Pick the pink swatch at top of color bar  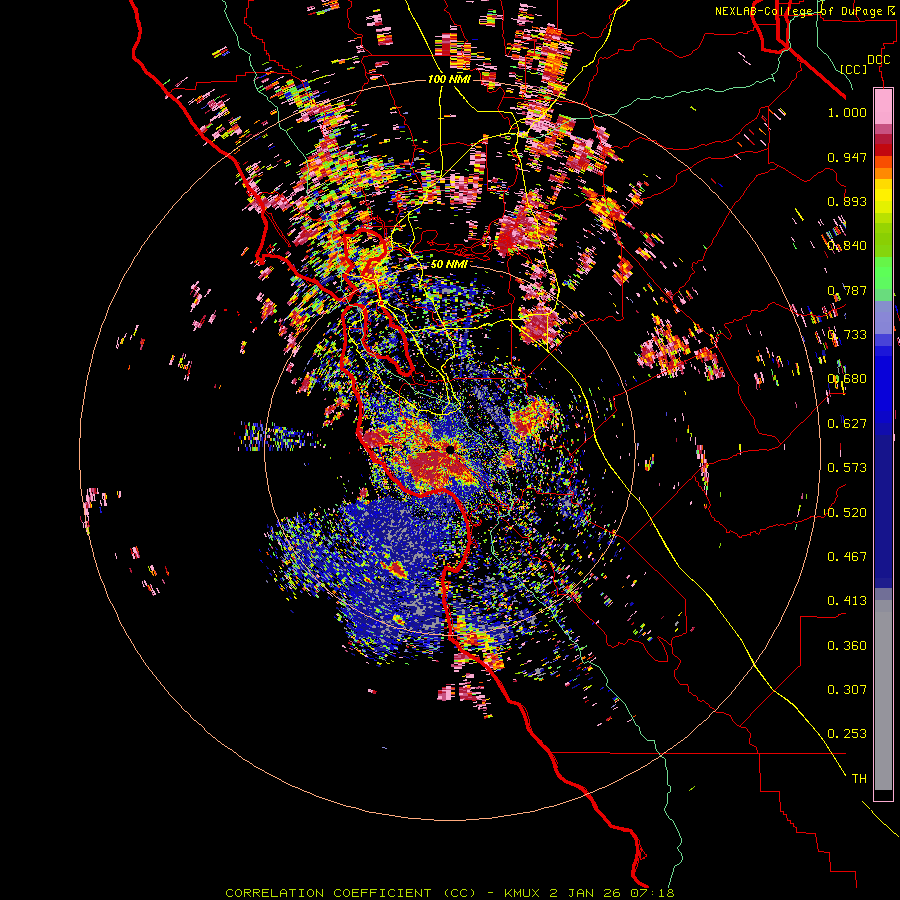[x=883, y=106]
